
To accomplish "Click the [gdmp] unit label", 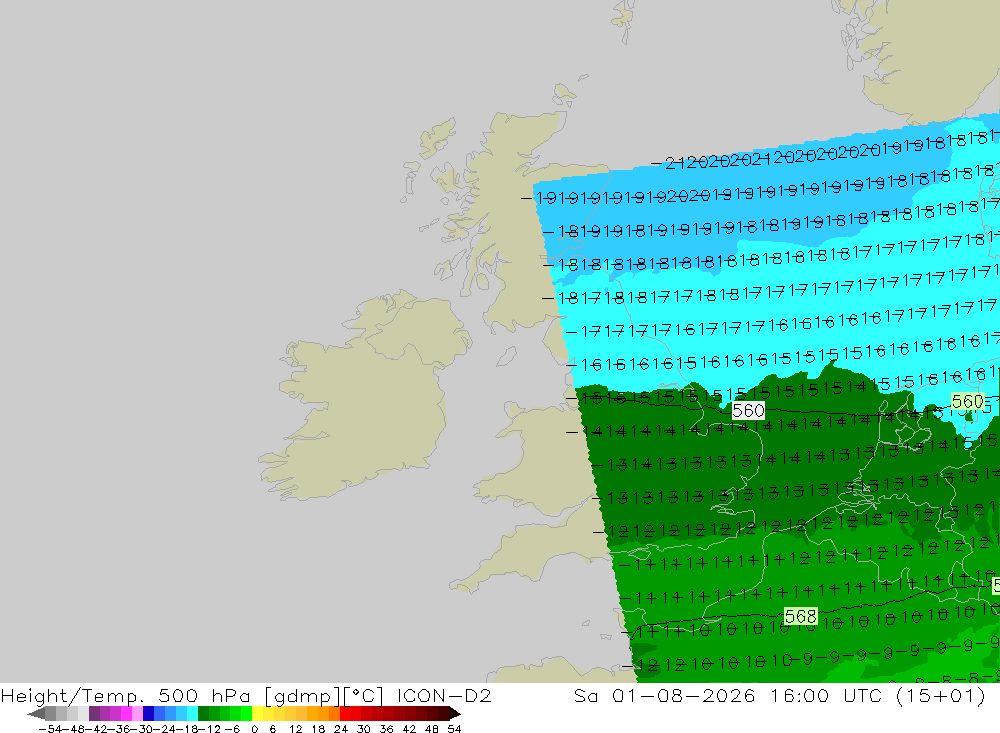I will tap(302, 695).
